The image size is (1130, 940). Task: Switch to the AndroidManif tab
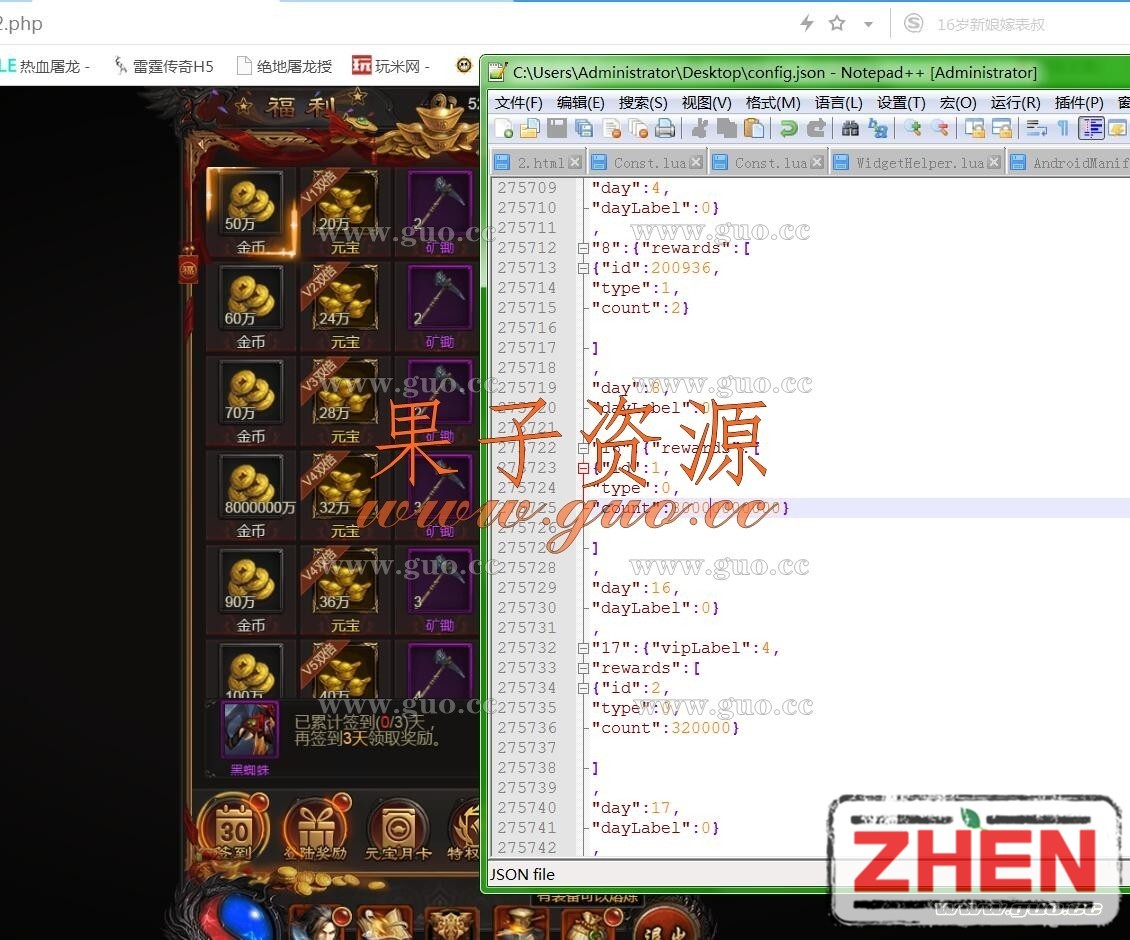point(1069,163)
